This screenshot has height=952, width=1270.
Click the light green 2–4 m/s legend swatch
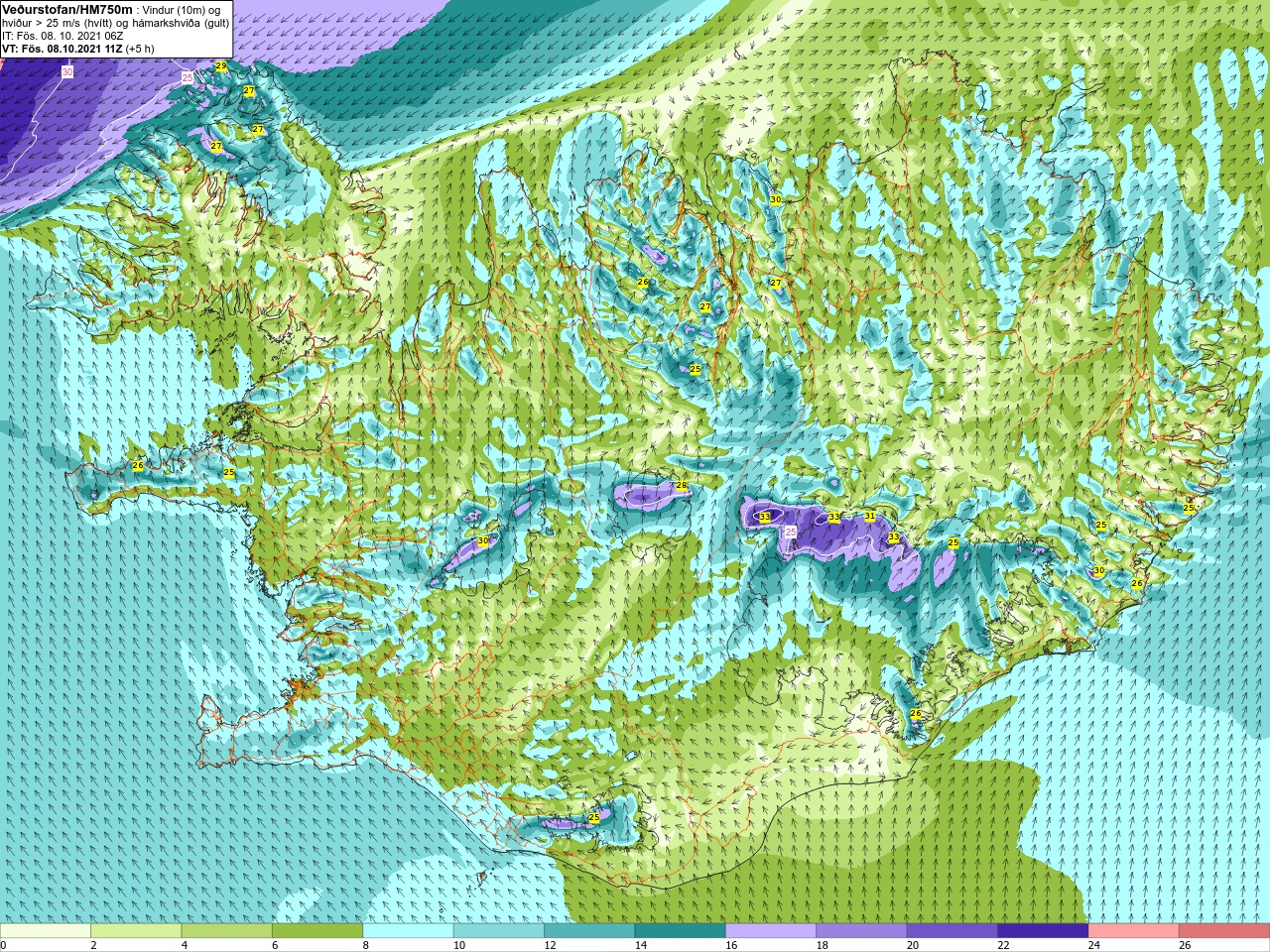[x=136, y=931]
